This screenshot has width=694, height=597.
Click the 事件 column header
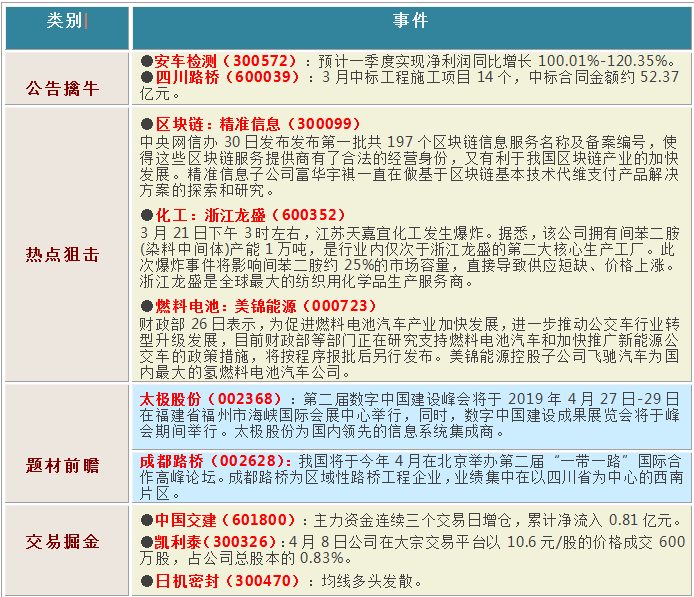coord(412,27)
